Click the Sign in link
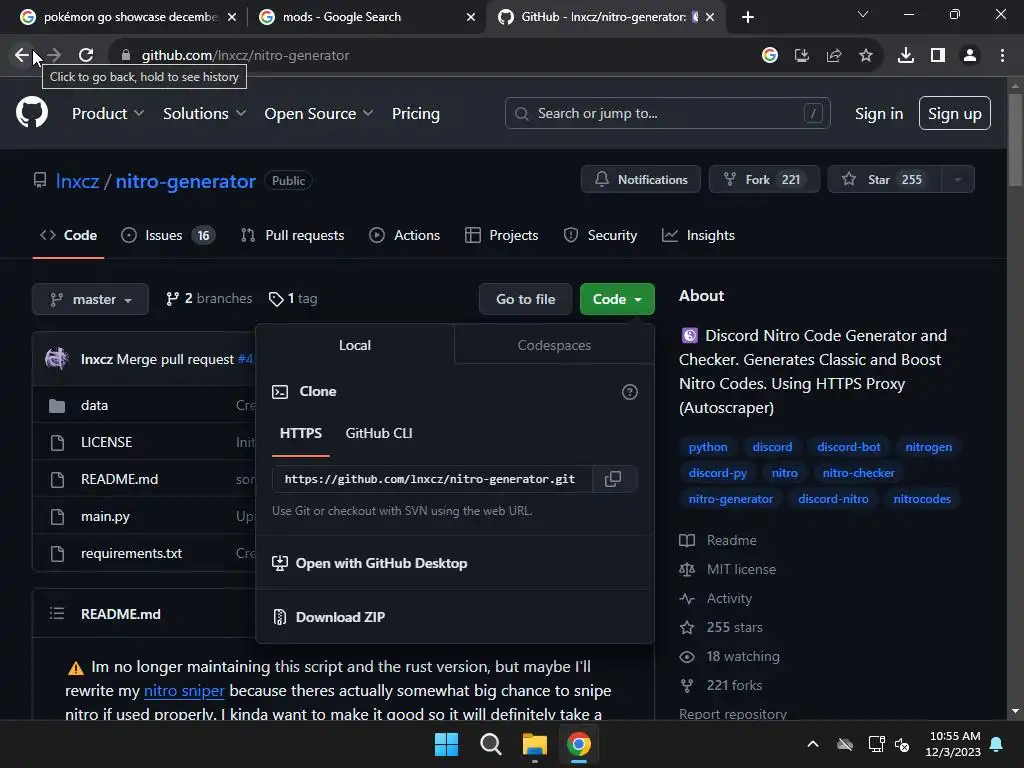 click(878, 114)
